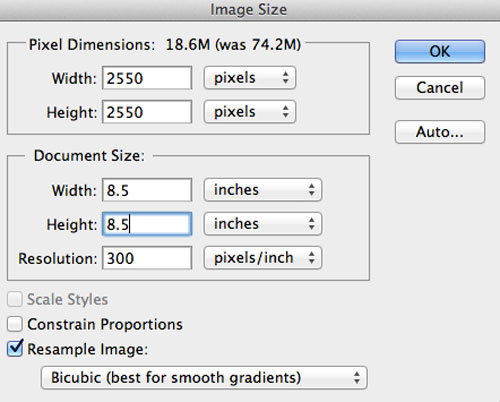Click the pixel Height field showing 2550

click(x=147, y=112)
